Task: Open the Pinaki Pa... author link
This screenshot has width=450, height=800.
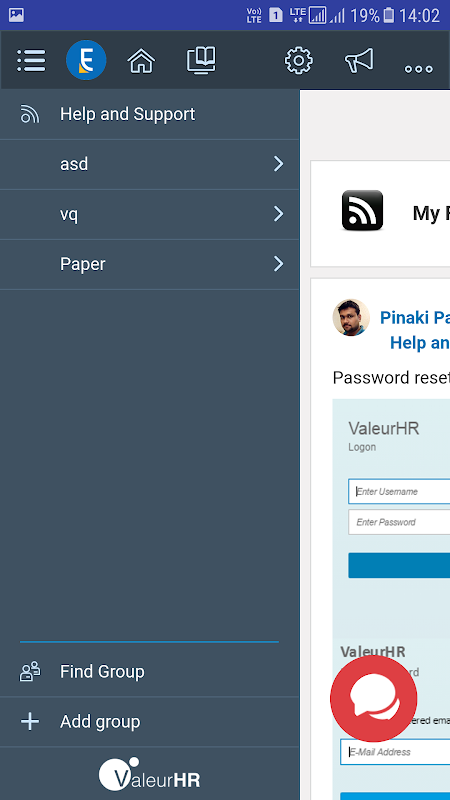Action: click(415, 318)
